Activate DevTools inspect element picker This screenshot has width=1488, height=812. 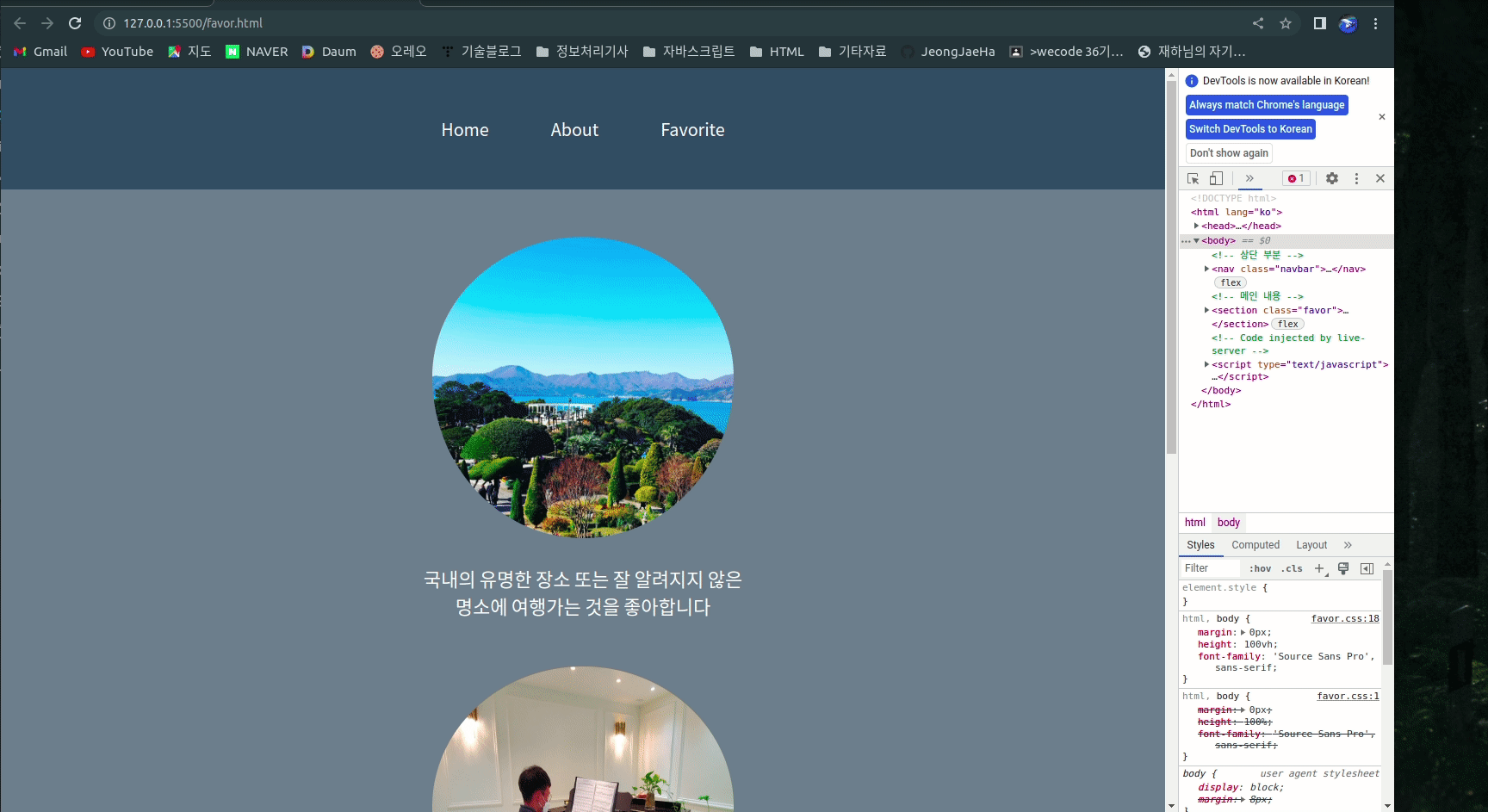click(x=1193, y=178)
